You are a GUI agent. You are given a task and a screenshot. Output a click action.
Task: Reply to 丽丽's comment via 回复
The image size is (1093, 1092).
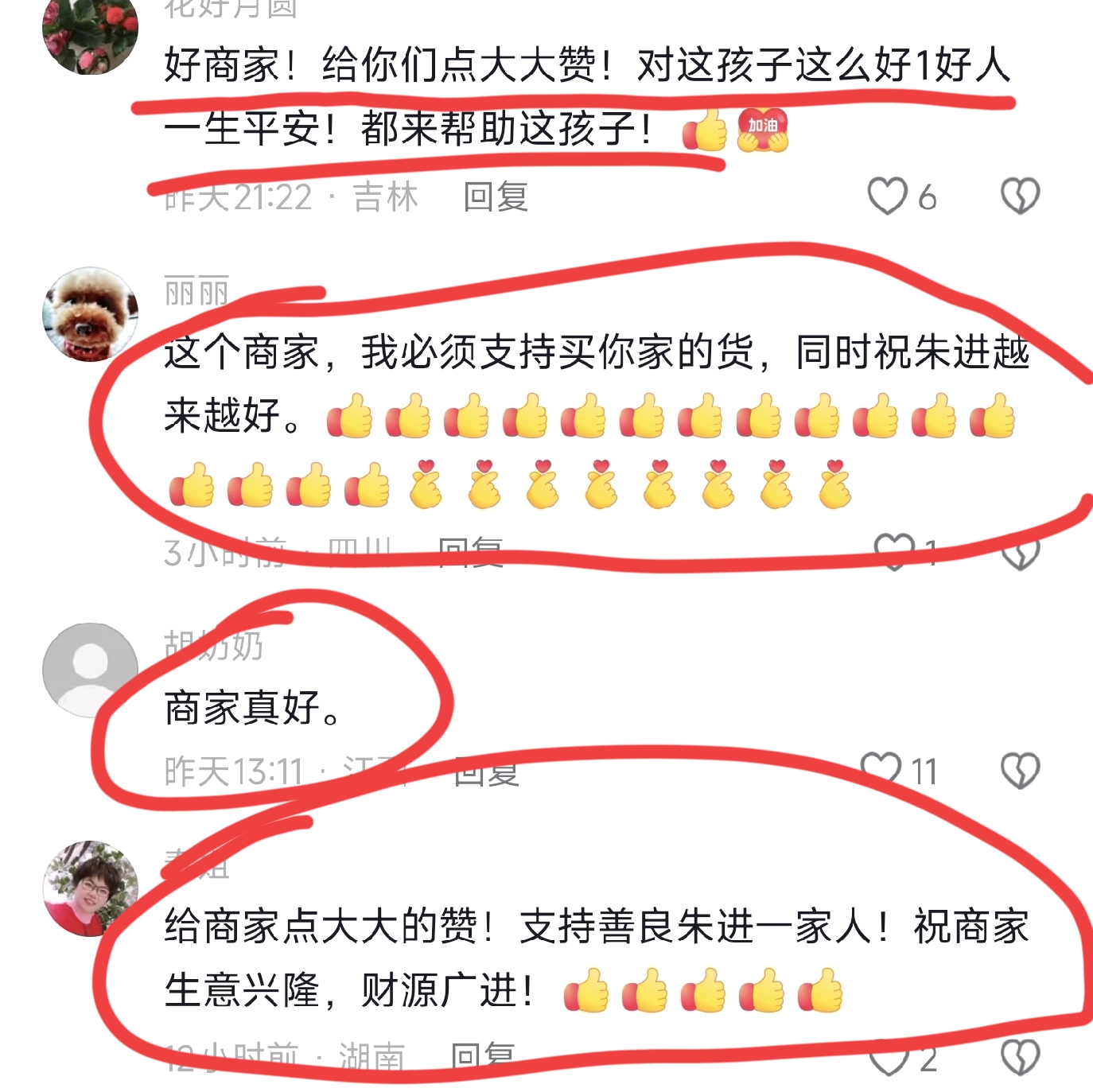tap(470, 552)
